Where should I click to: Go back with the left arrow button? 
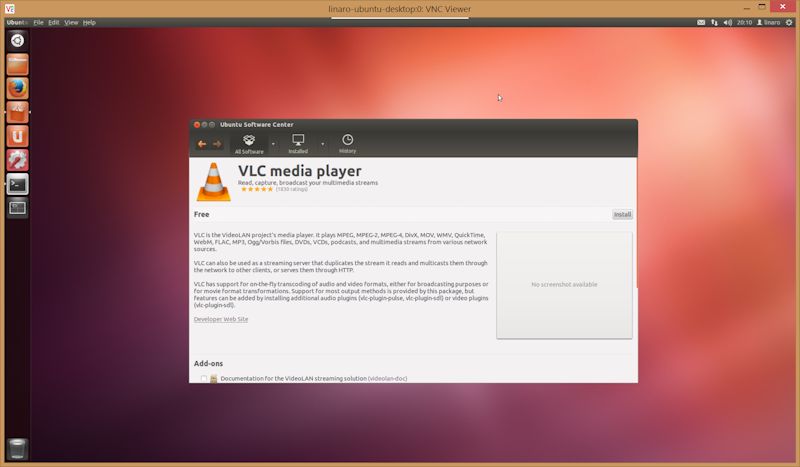pyautogui.click(x=202, y=144)
